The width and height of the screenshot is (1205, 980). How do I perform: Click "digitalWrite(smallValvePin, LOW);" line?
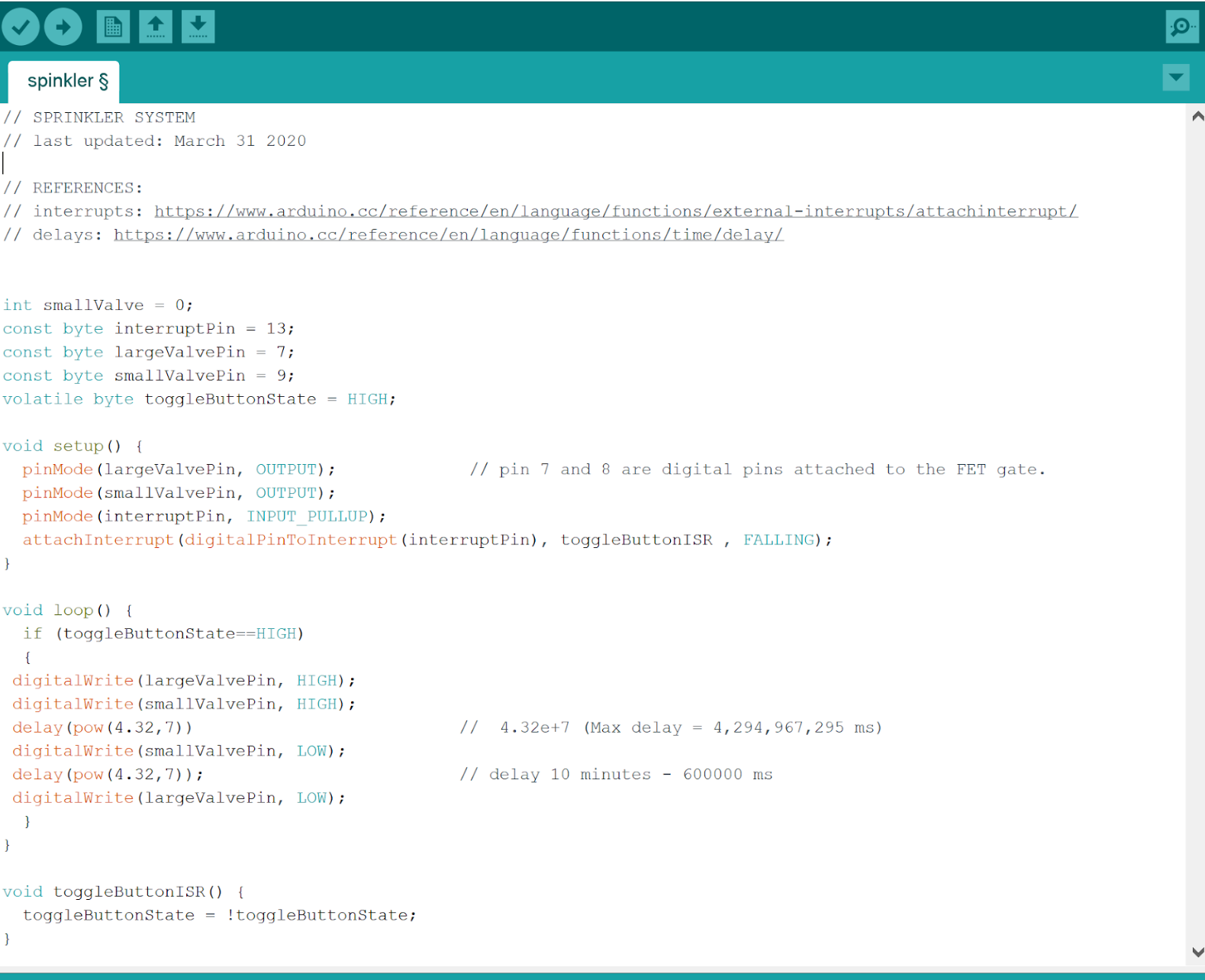pos(179,751)
